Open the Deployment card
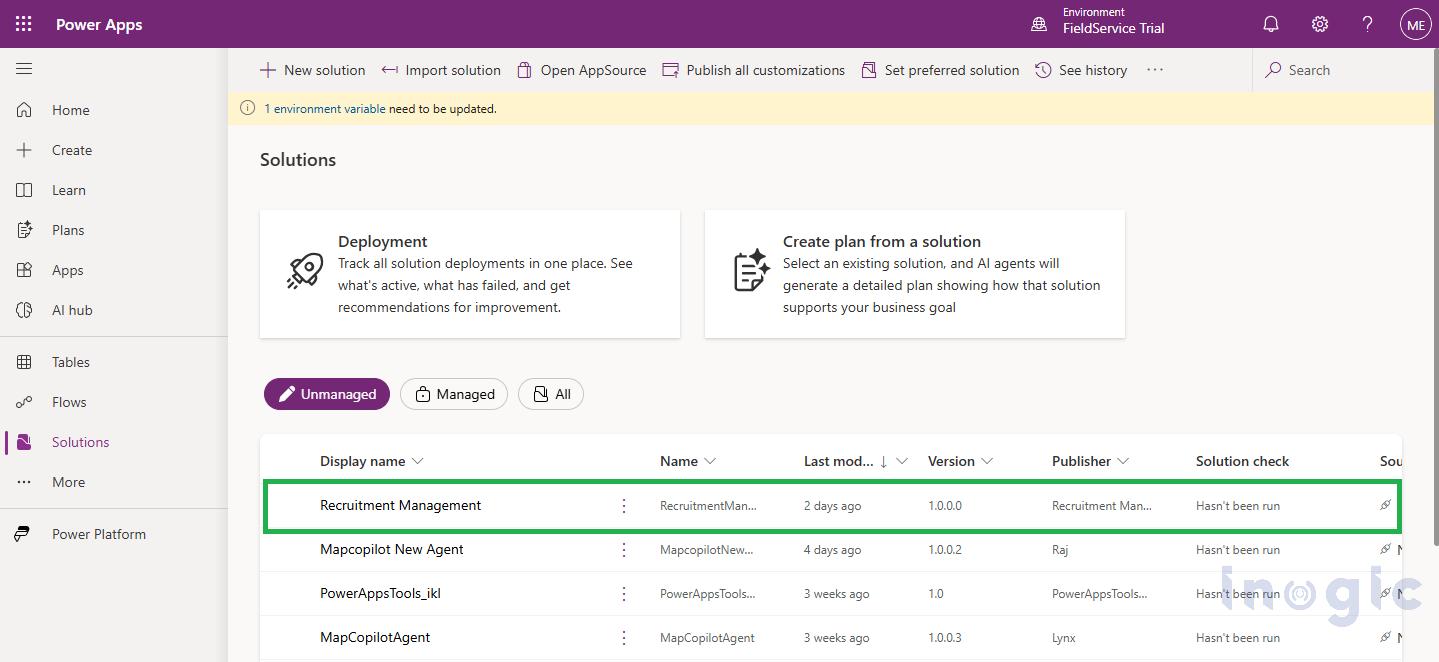This screenshot has width=1439, height=662. point(470,274)
